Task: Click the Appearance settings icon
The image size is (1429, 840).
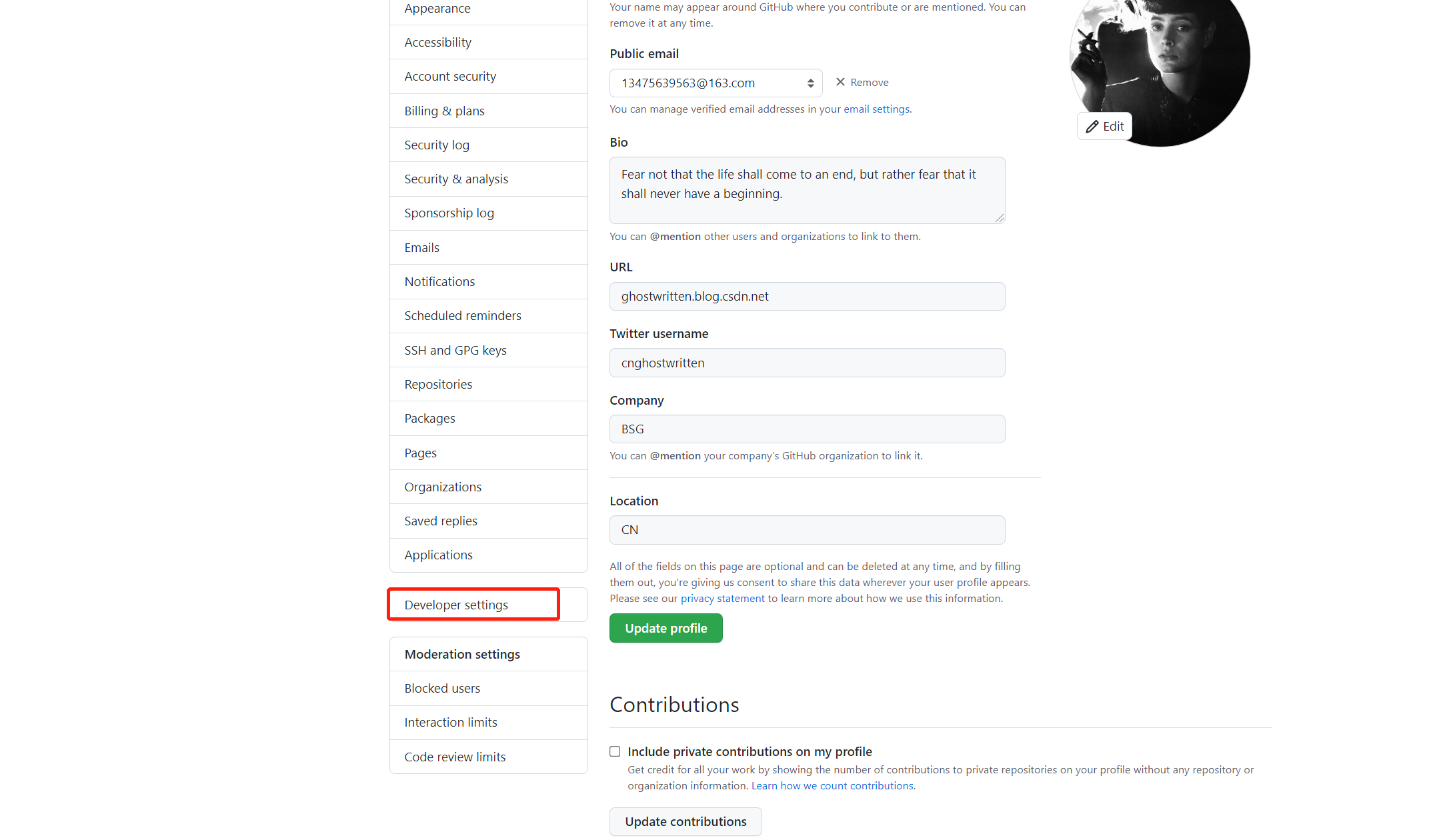Action: tap(437, 8)
